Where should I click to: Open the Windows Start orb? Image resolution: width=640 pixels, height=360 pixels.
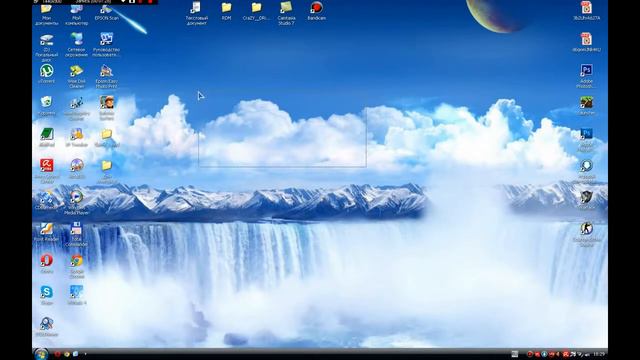pos(41,354)
